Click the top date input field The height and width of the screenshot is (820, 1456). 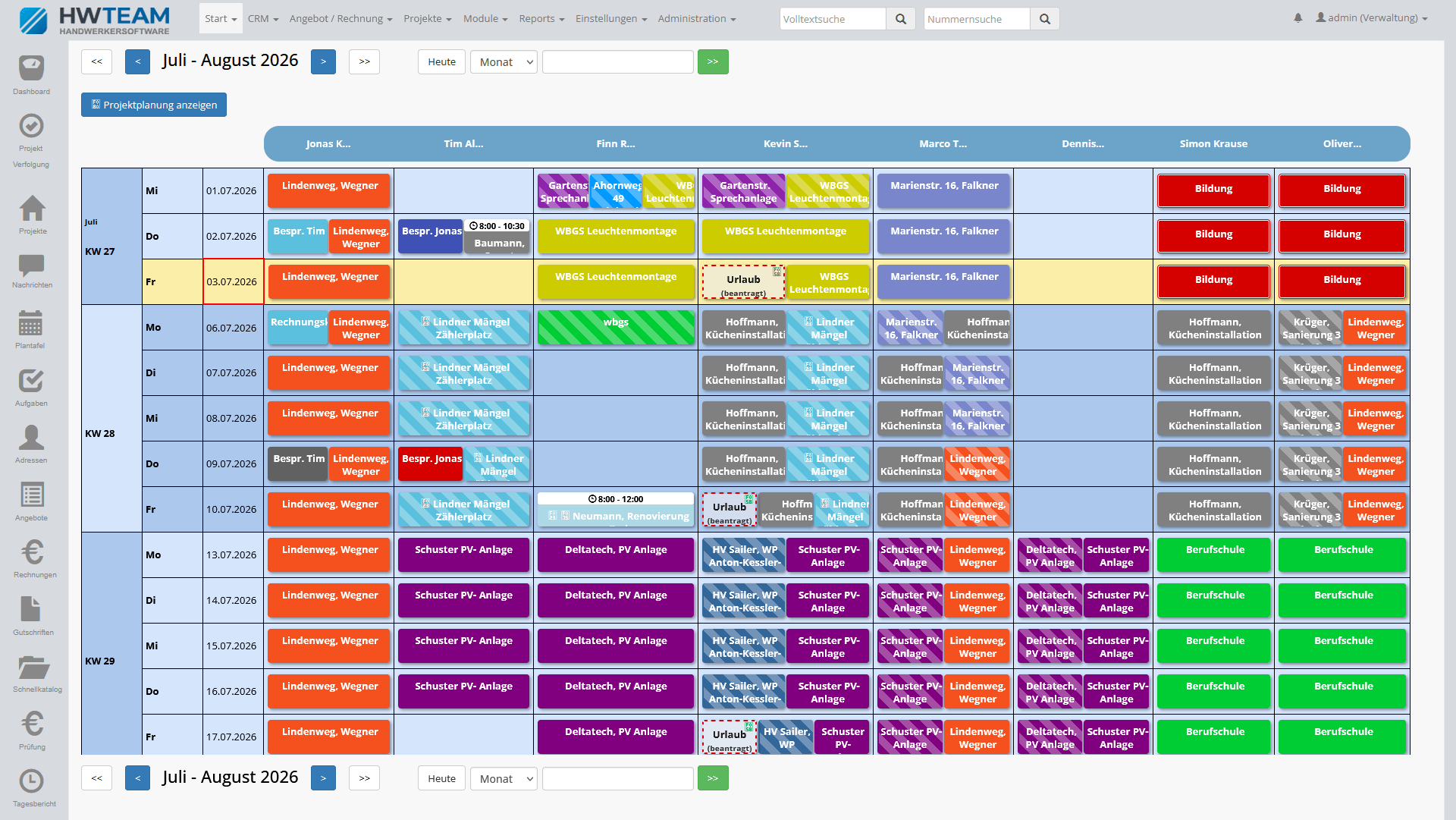[x=618, y=62]
